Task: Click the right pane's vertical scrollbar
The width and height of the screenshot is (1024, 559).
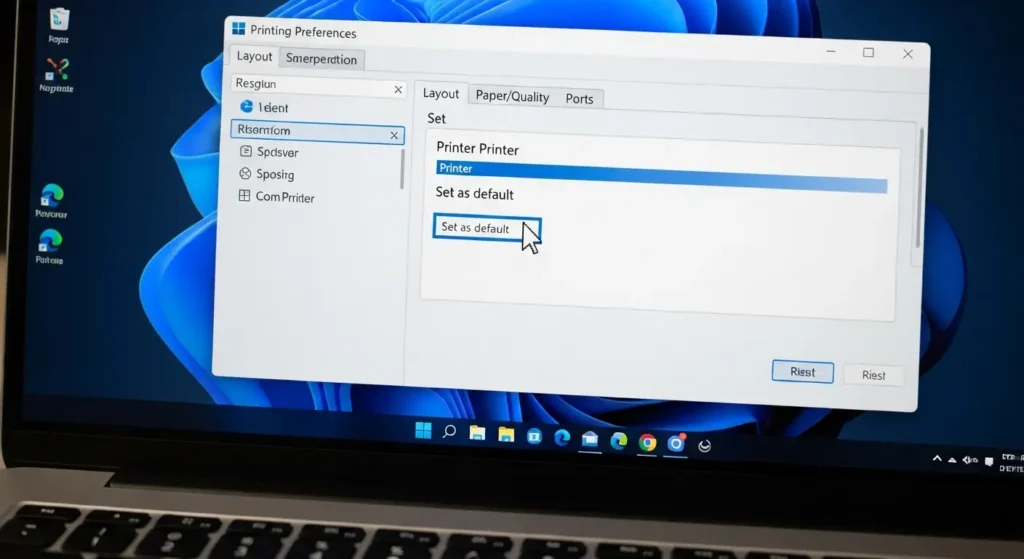Action: pyautogui.click(x=920, y=189)
